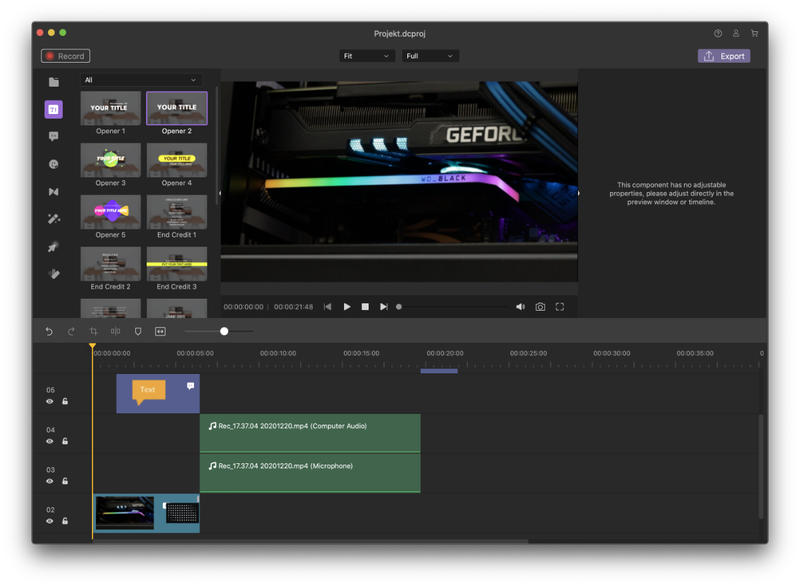Open the media library folder icon
Screen dimensions: 800x586
[x=54, y=82]
